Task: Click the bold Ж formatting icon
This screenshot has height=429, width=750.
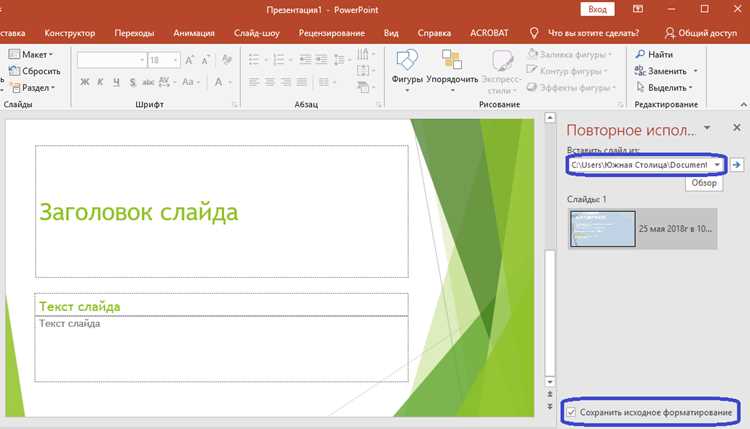Action: coord(85,82)
